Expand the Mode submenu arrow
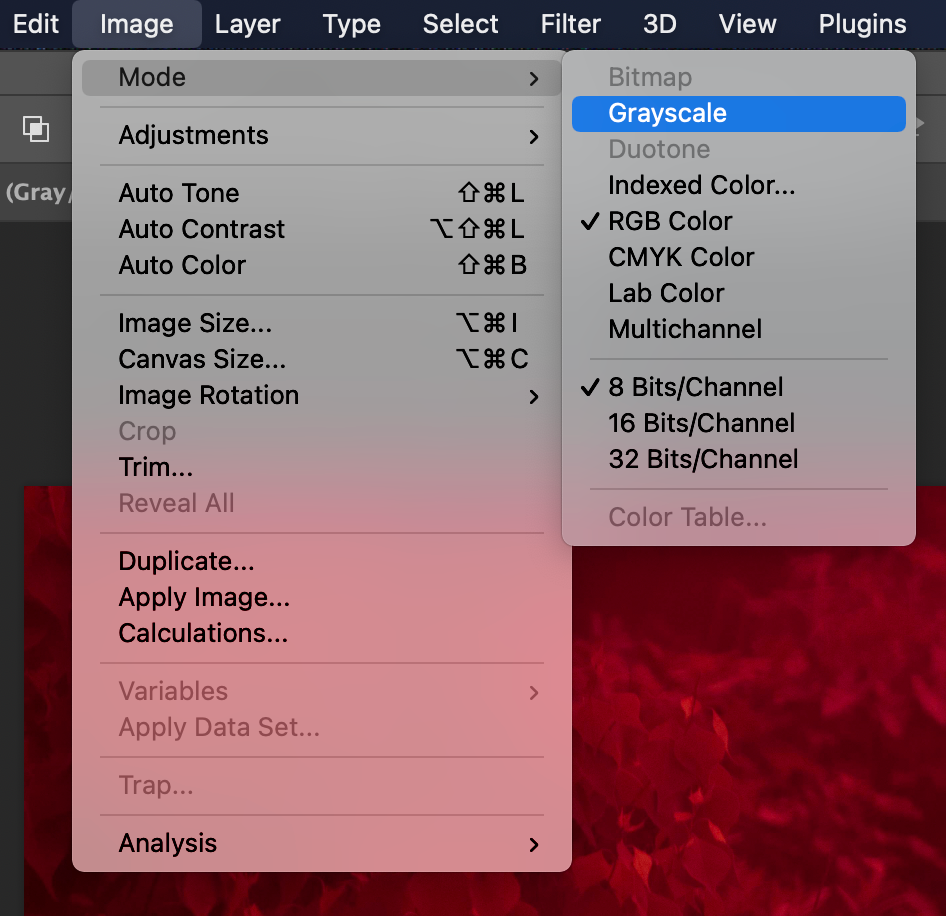The height and width of the screenshot is (916, 946). tap(534, 78)
